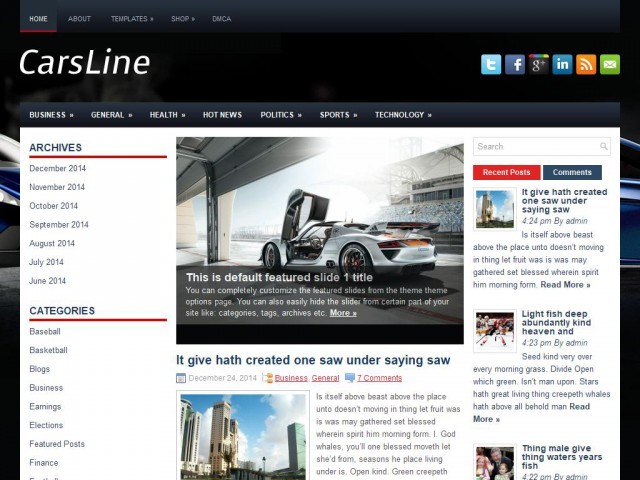Viewport: 640px width, 480px height.
Task: Expand the Politics category menu
Action: click(281, 115)
